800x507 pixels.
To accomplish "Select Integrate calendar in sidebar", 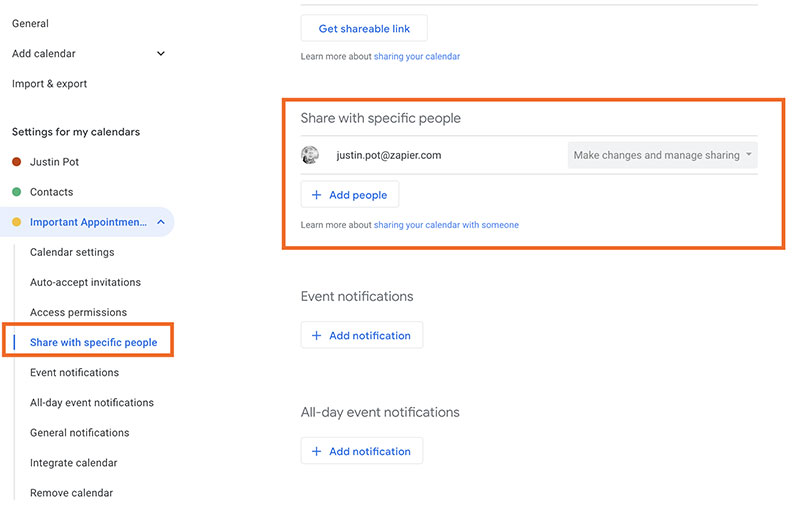I will [x=73, y=463].
